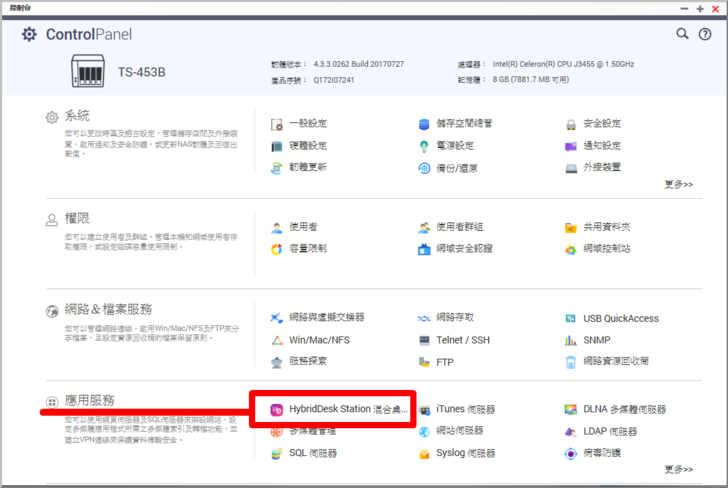Screen dimensions: 728x488
Task: Open the Telnet / SSH link
Action: (462, 340)
